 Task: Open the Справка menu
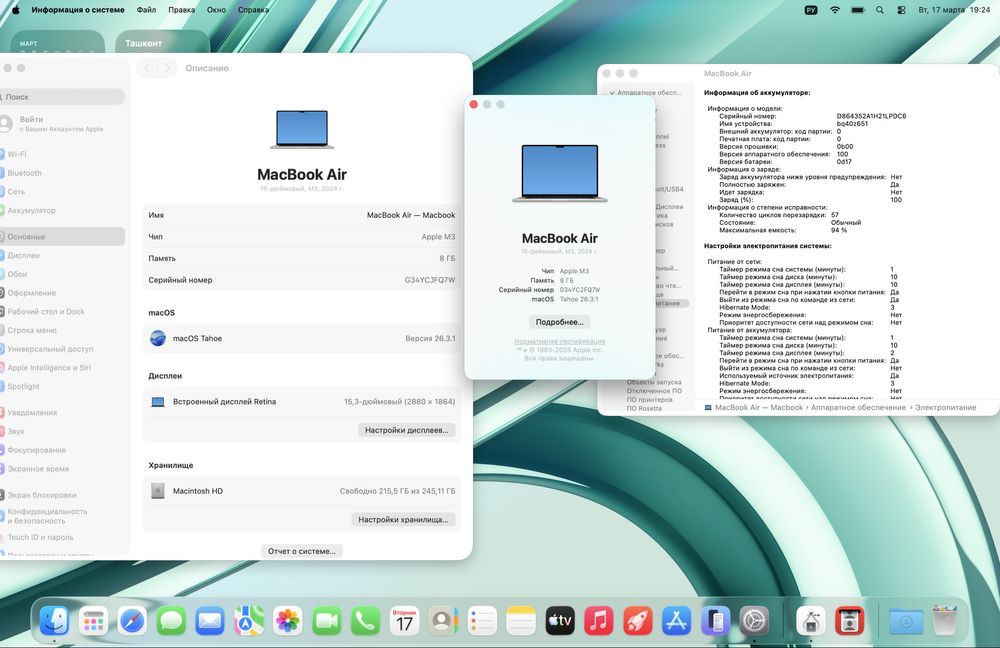point(253,10)
